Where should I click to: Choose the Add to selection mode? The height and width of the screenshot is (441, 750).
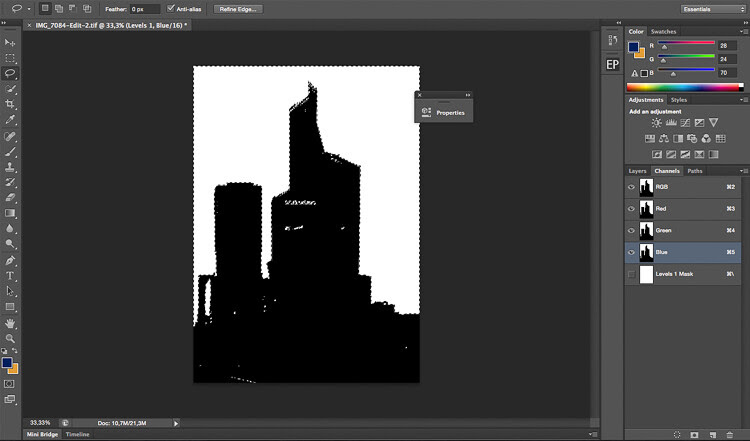(59, 9)
